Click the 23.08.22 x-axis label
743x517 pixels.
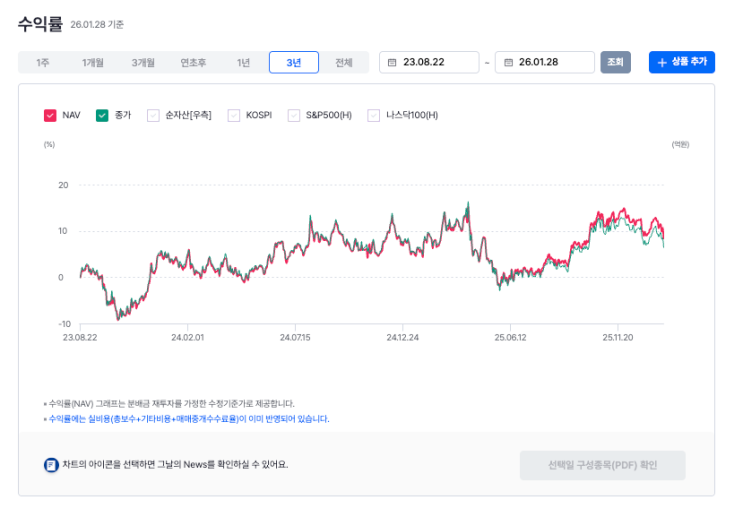click(80, 337)
